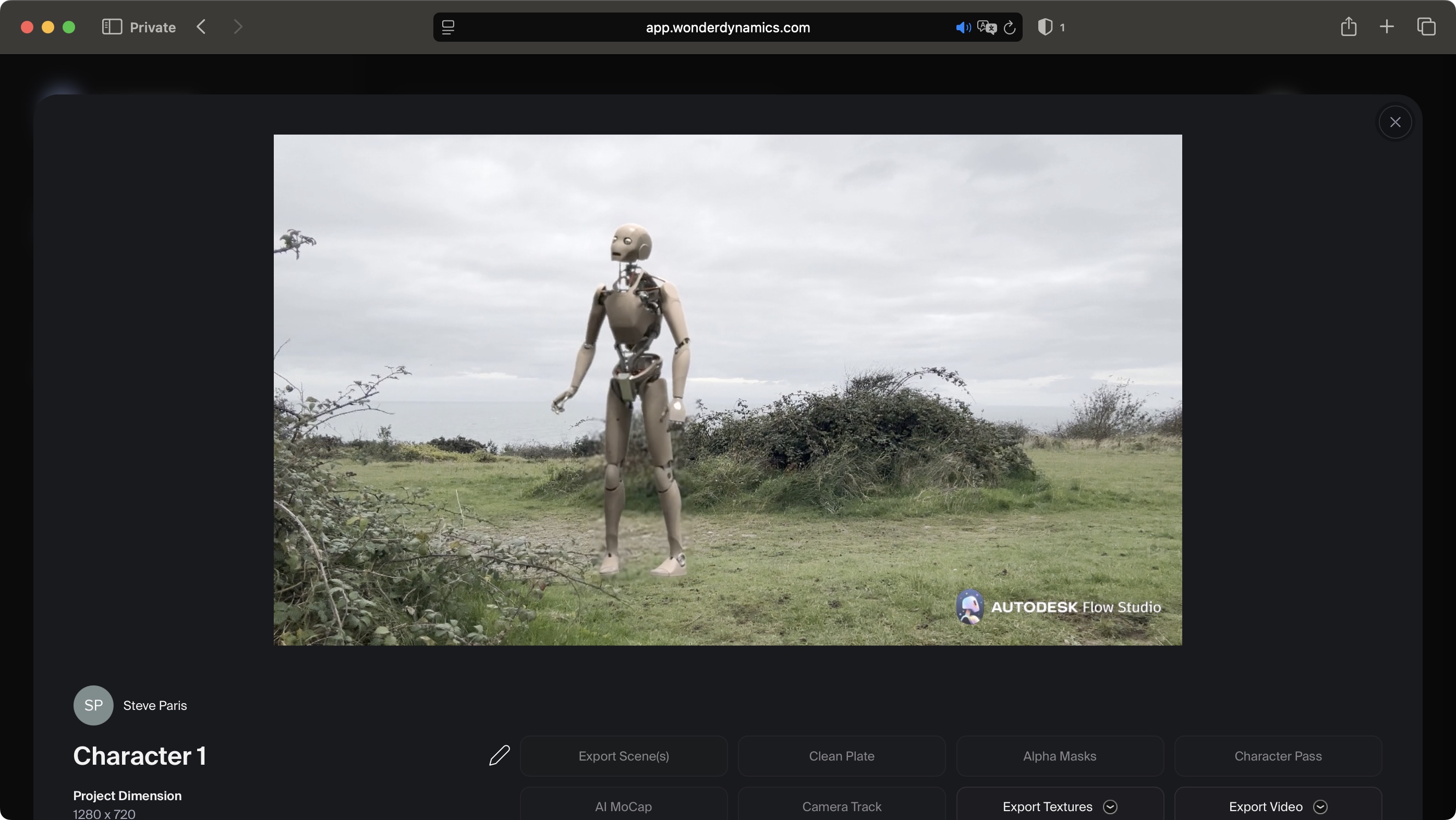
Task: Generate a Clean Plate
Action: (841, 756)
